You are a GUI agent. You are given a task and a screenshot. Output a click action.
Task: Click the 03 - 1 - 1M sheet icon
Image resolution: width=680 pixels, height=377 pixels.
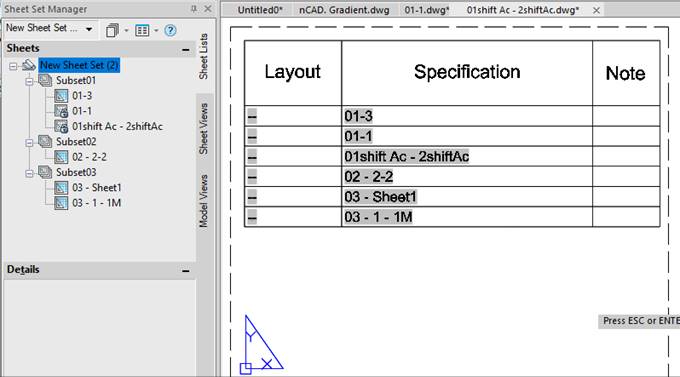[x=61, y=203]
